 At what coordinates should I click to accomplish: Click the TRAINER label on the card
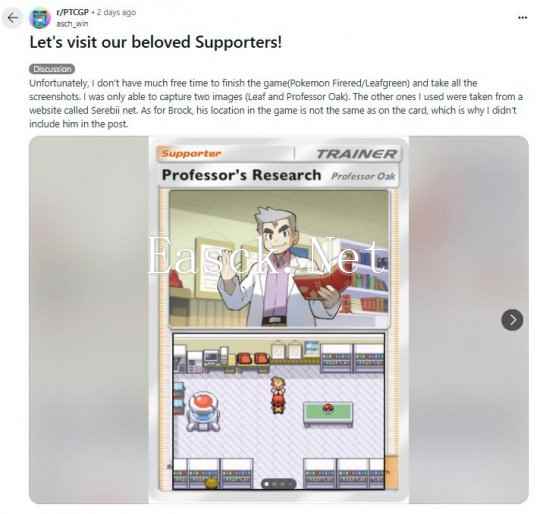[x=356, y=154]
